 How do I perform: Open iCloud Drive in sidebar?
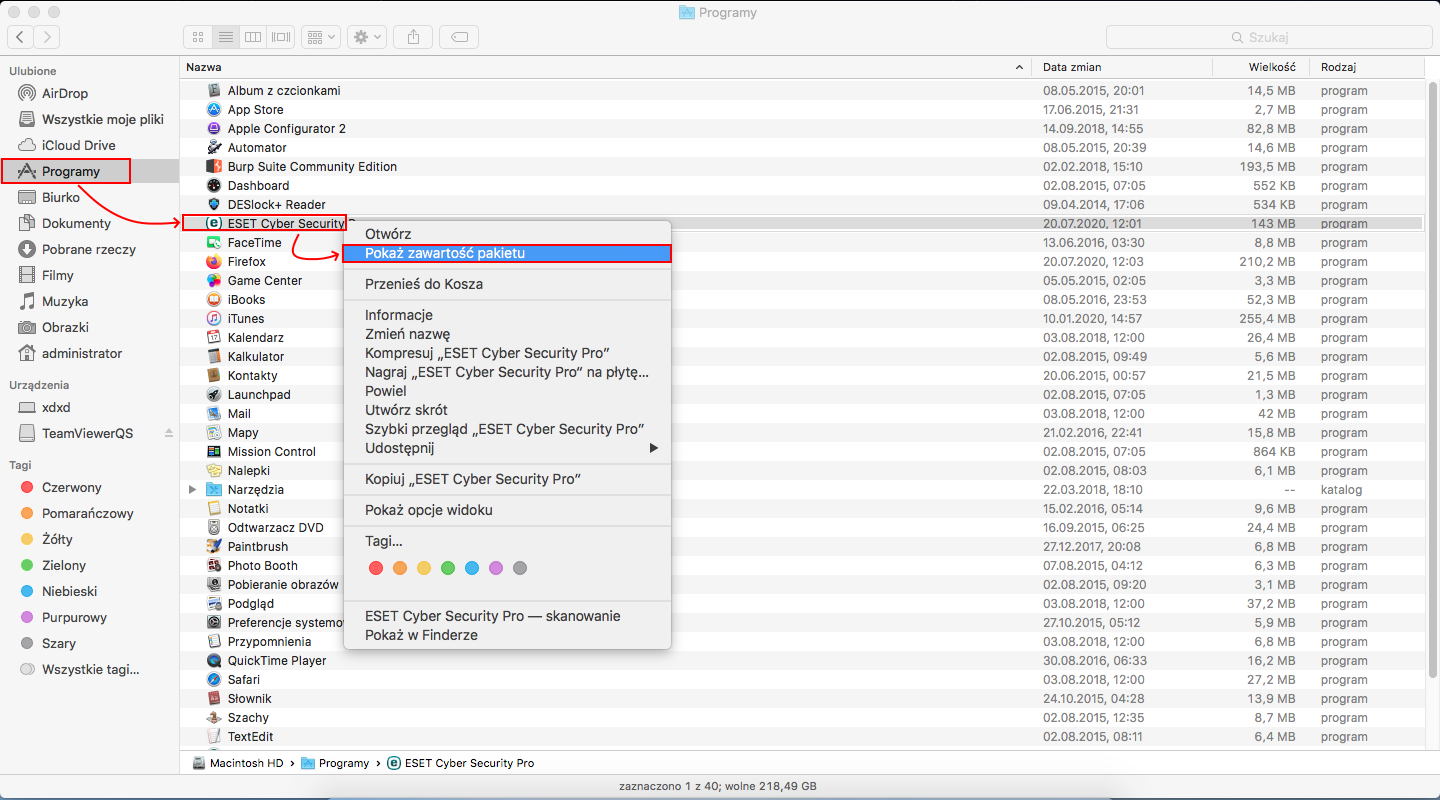(x=78, y=145)
